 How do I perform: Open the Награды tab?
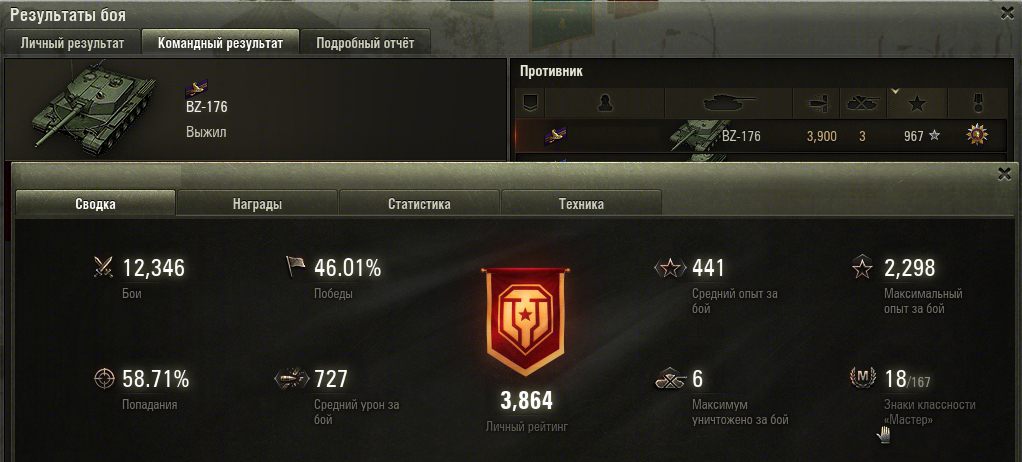257,203
